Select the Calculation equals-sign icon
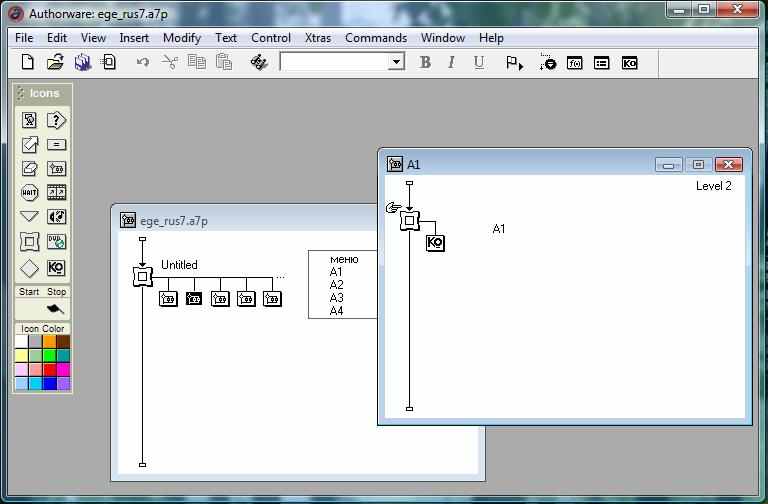 click(x=56, y=144)
